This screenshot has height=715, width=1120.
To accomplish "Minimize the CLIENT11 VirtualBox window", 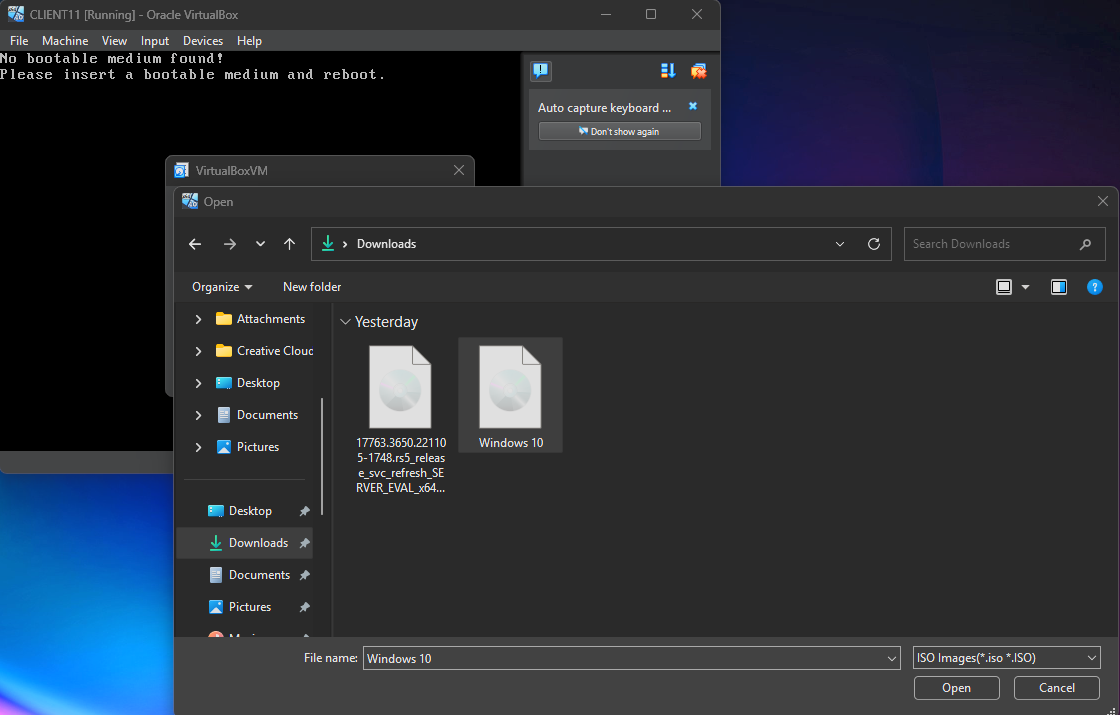I will [x=606, y=14].
